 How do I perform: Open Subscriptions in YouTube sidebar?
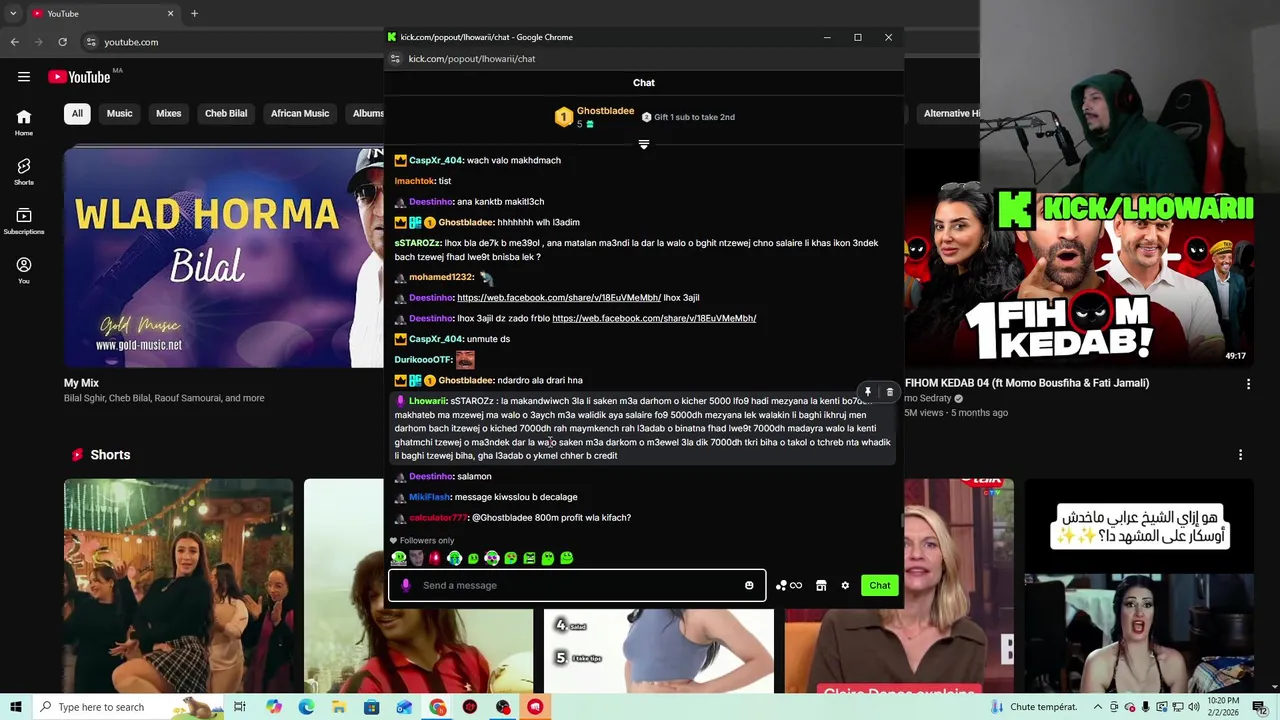(24, 222)
